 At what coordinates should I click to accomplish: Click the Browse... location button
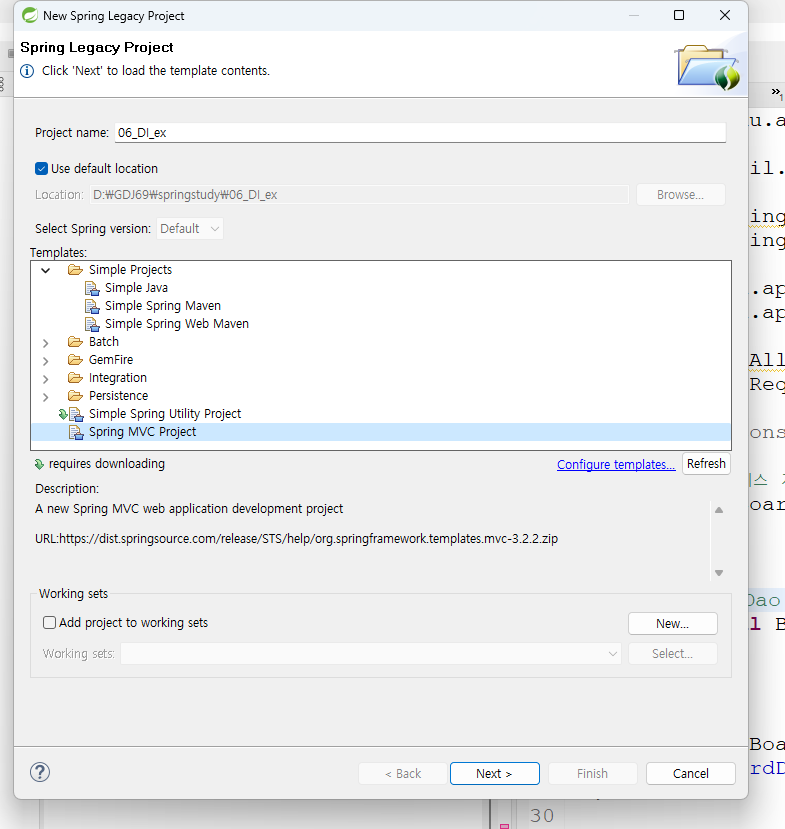point(680,195)
